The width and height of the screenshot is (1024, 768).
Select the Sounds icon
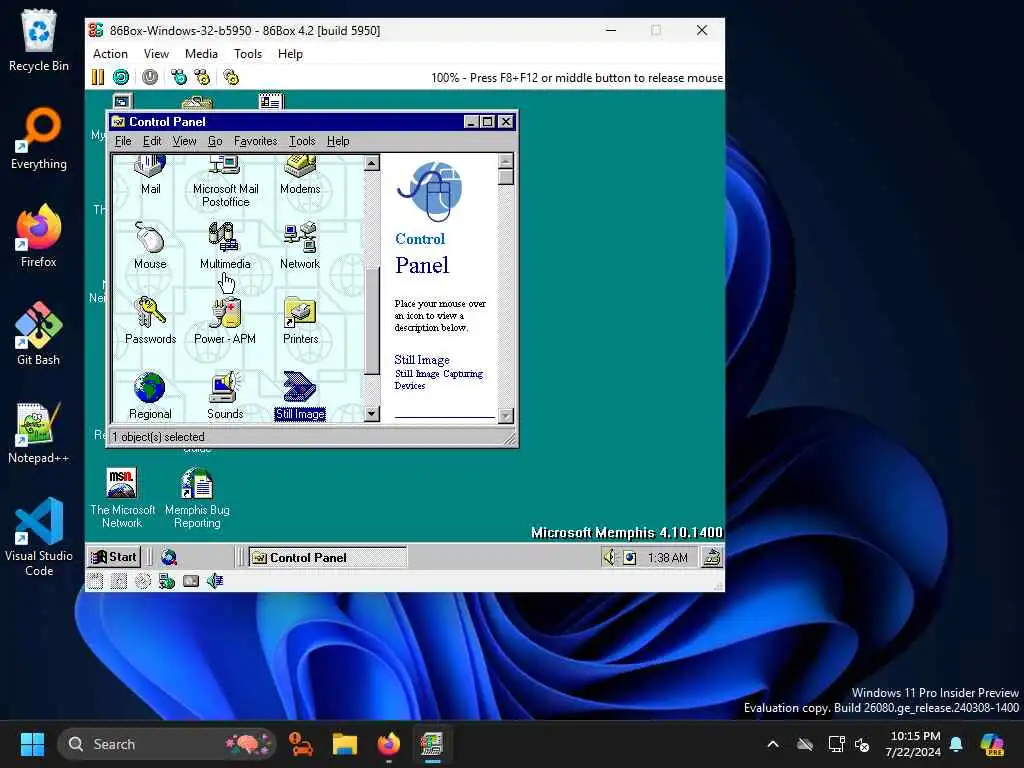[225, 396]
